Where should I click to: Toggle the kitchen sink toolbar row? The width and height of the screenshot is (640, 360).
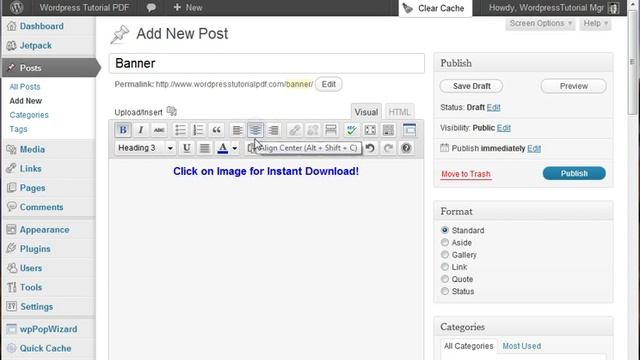[x=388, y=130]
